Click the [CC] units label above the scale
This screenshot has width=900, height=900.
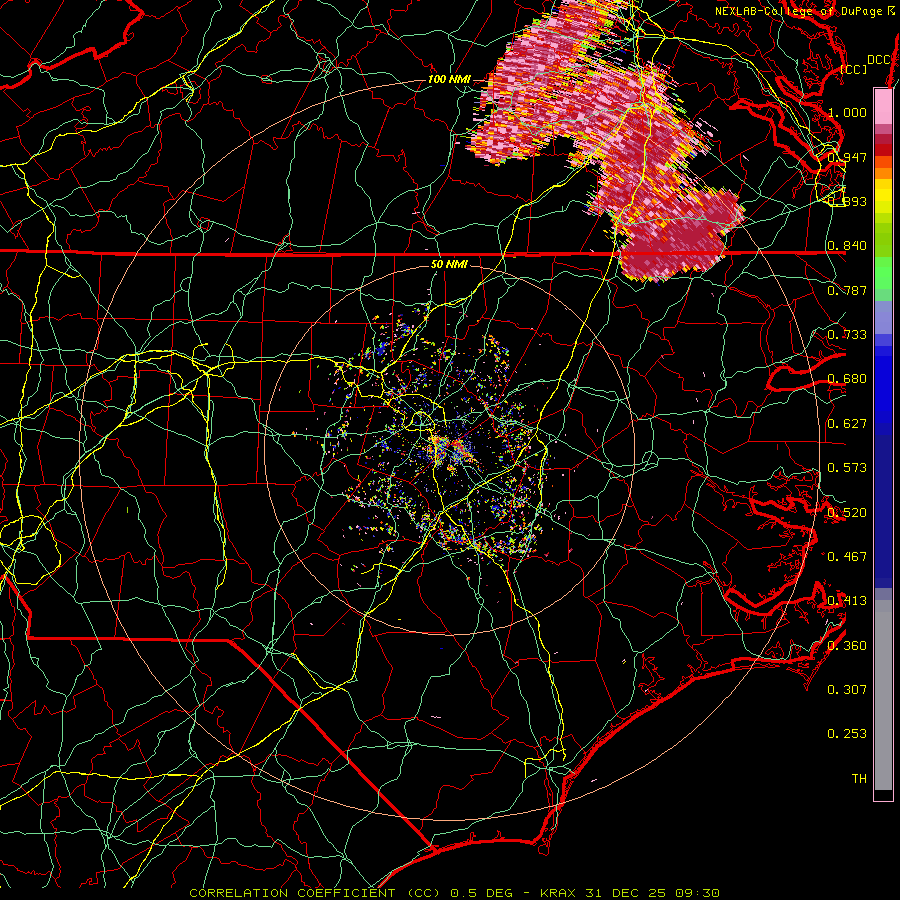(x=854, y=69)
